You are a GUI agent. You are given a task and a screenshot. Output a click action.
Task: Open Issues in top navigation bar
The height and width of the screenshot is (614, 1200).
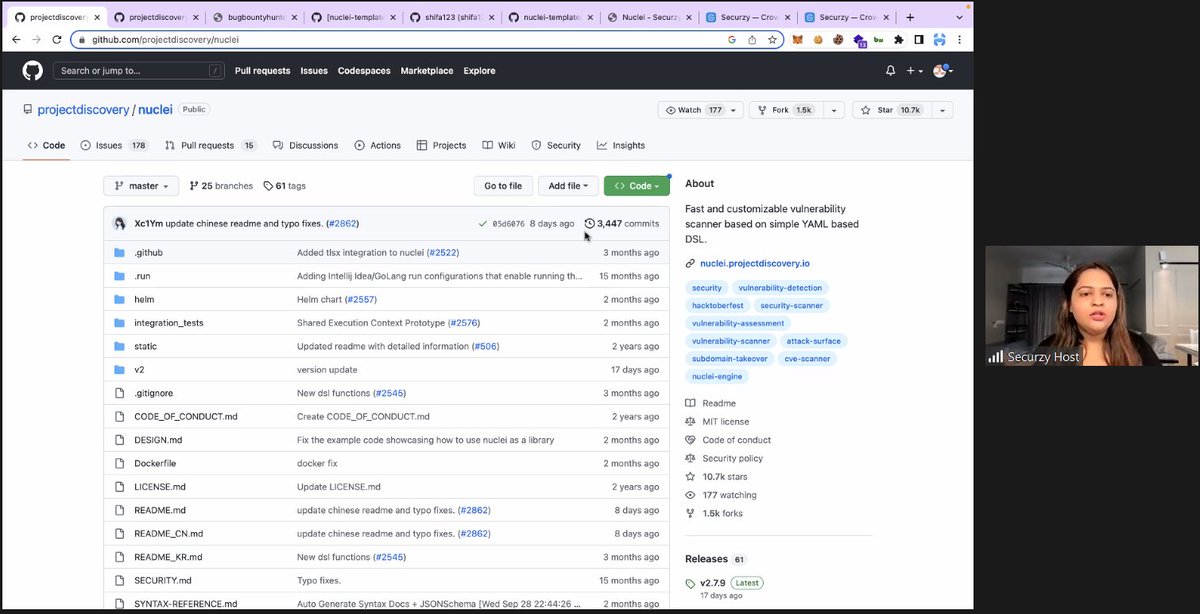[x=314, y=71]
